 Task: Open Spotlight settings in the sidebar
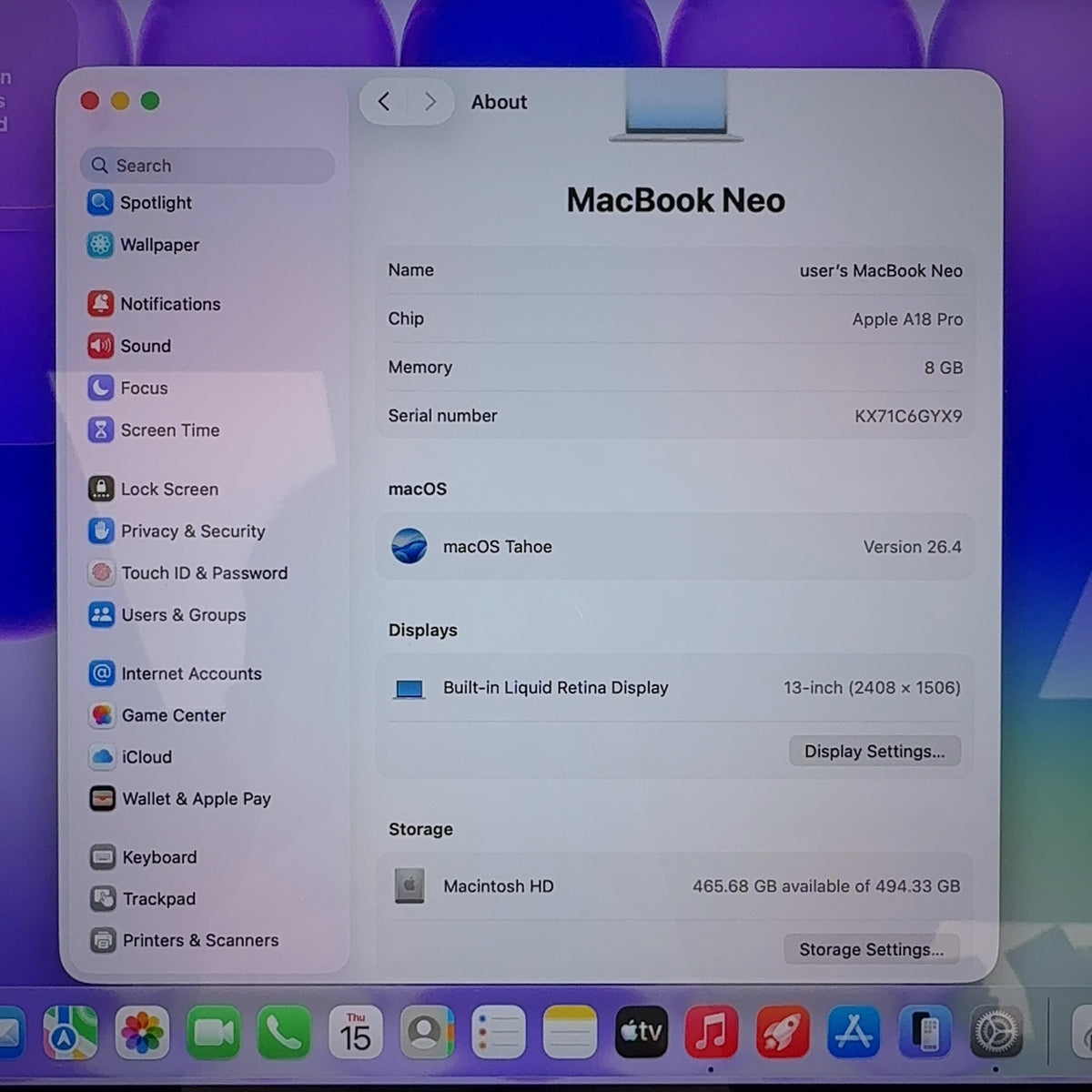pos(140,202)
